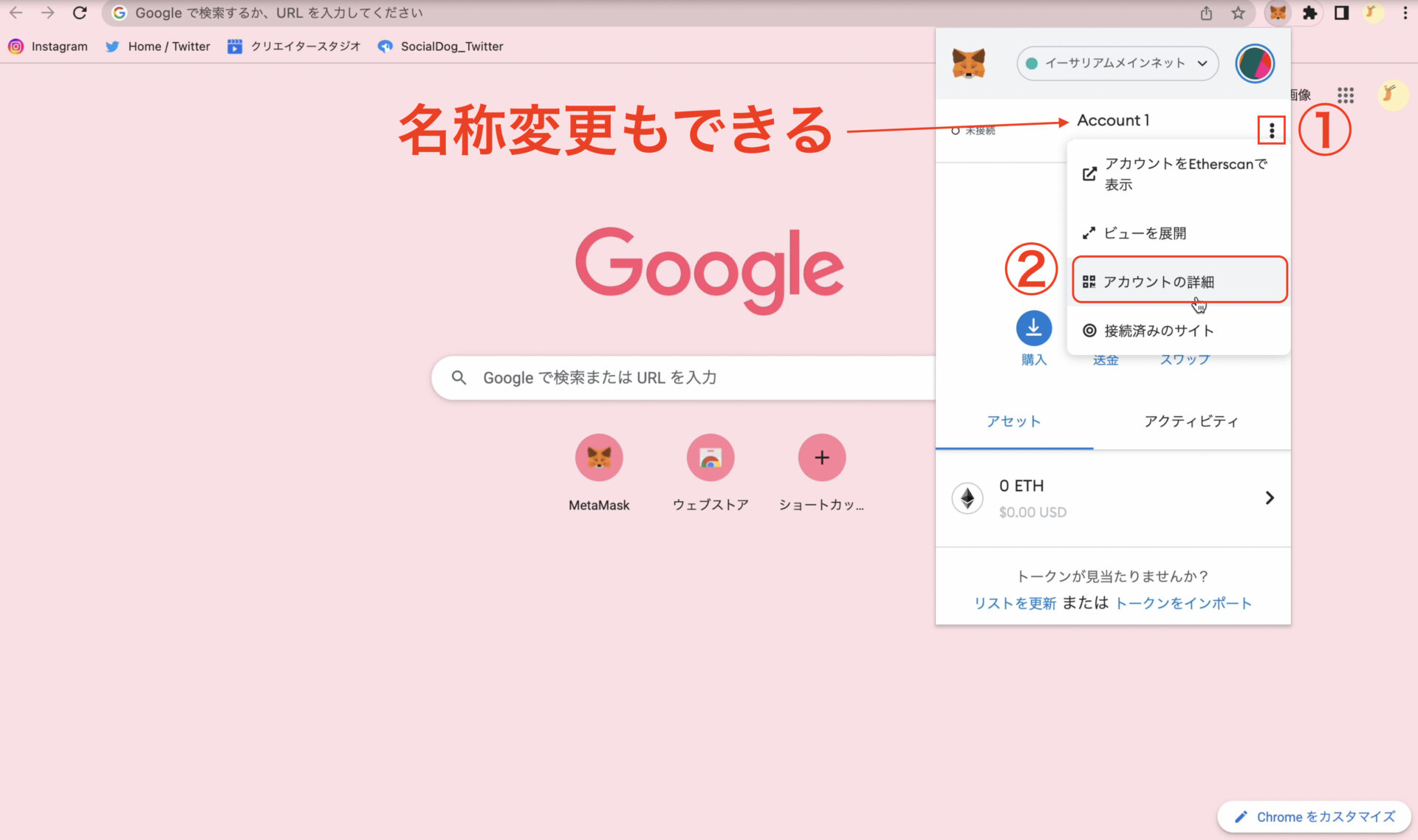Viewport: 1418px width, 840px height.
Task: Select アカウントをEtherscanで表示 menu item
Action: [1178, 174]
